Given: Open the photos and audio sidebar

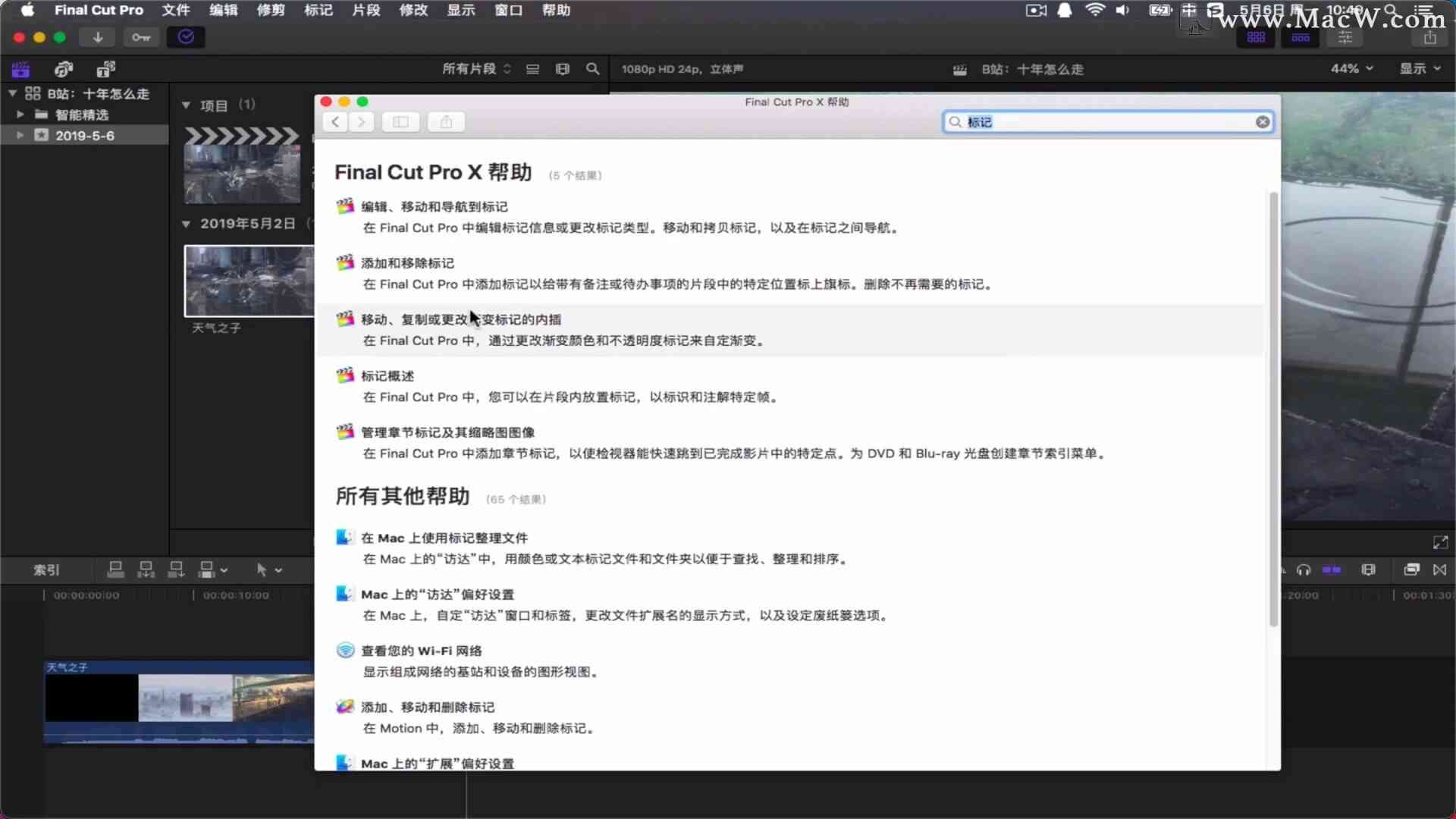Looking at the screenshot, I should 64,70.
